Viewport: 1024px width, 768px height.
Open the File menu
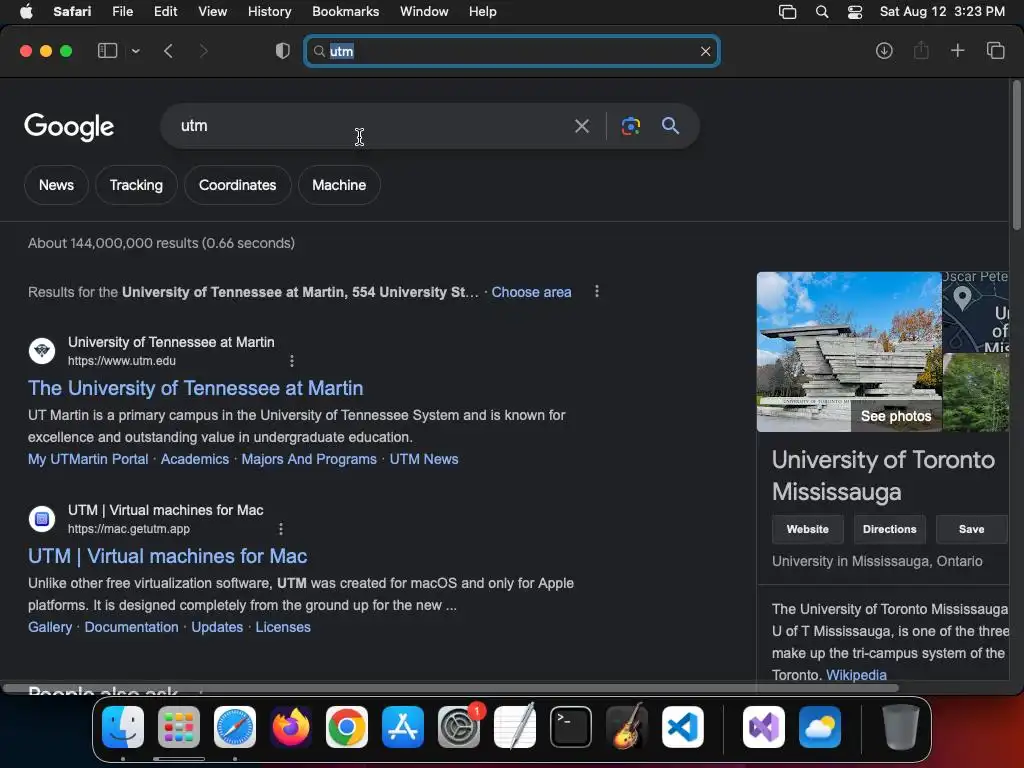122,11
